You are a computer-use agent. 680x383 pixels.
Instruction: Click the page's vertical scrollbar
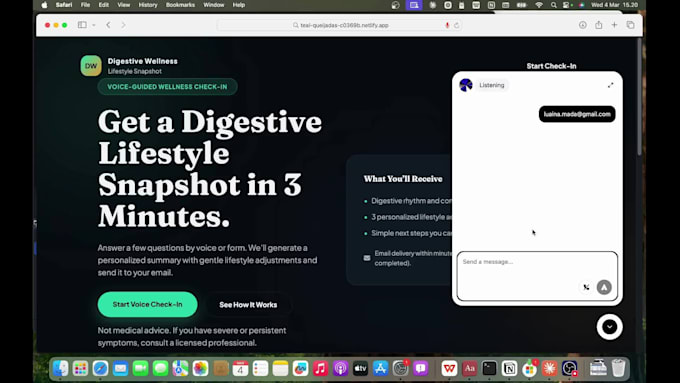(x=639, y=98)
